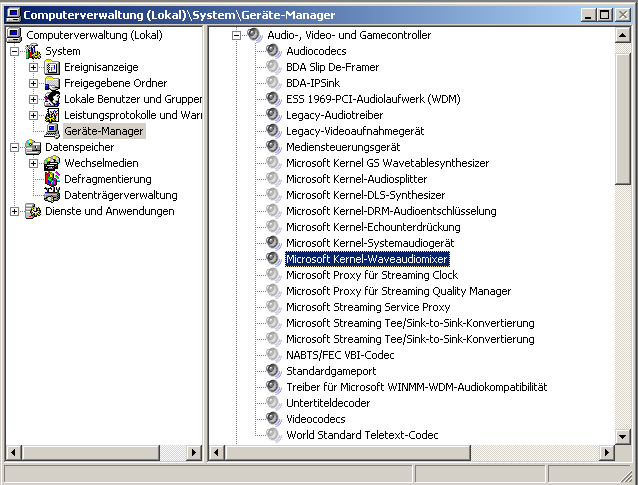This screenshot has height=485, width=638.
Task: Click the icon beside World Standard Teletext-Codec
Action: (x=273, y=435)
